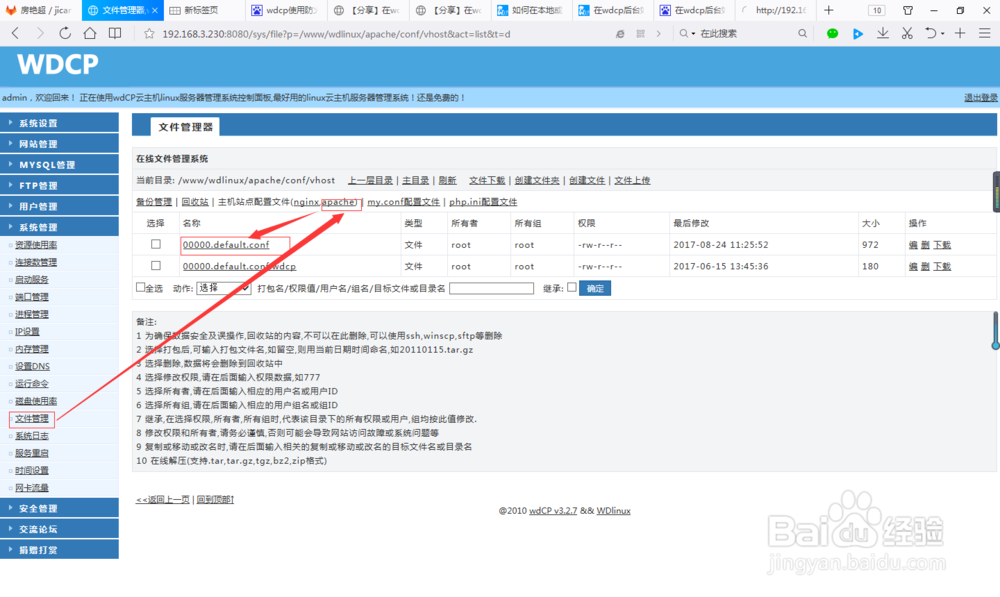This screenshot has width=1000, height=597.
Task: Open the browser home page icon
Action: click(x=90, y=33)
